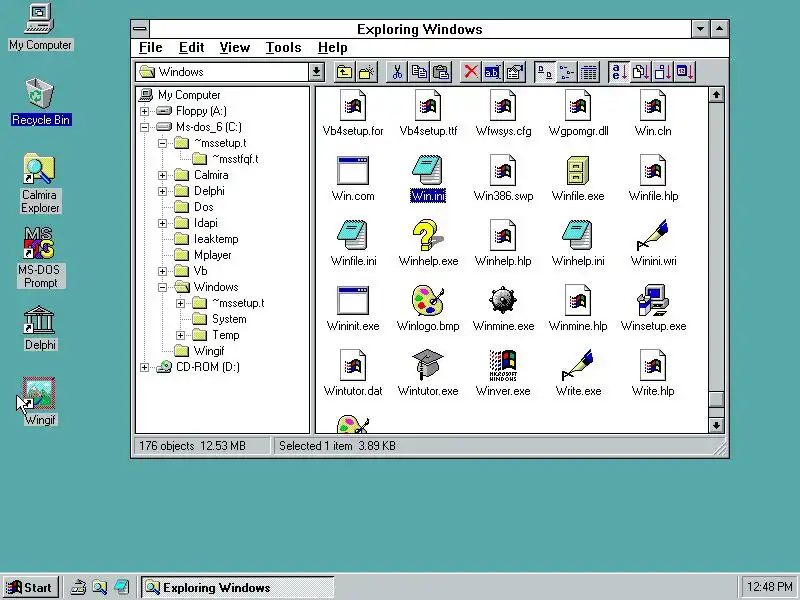Sort files by date

click(685, 72)
